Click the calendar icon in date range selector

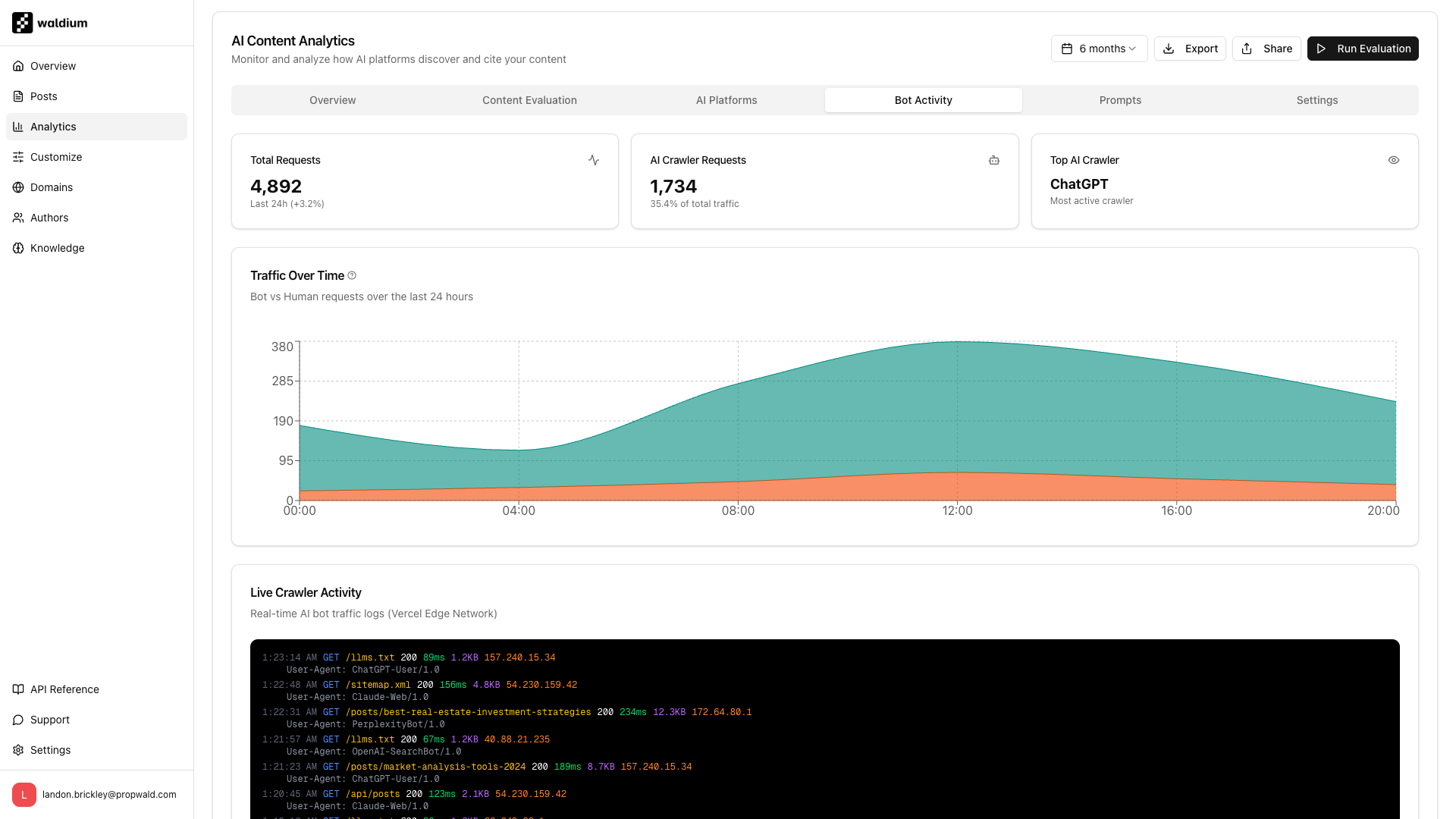[1067, 49]
